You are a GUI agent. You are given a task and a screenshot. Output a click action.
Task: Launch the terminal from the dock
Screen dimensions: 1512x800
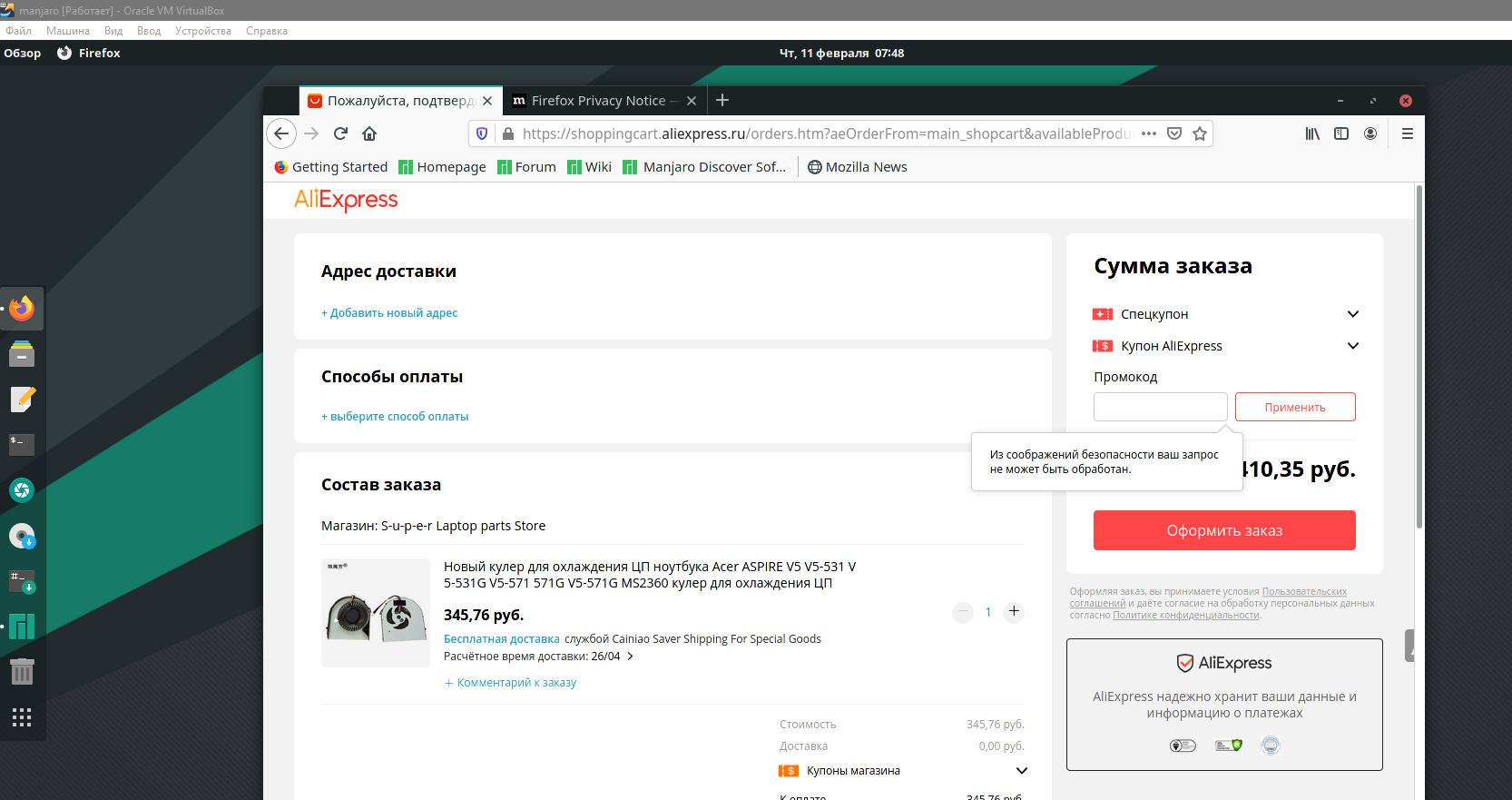pyautogui.click(x=22, y=445)
